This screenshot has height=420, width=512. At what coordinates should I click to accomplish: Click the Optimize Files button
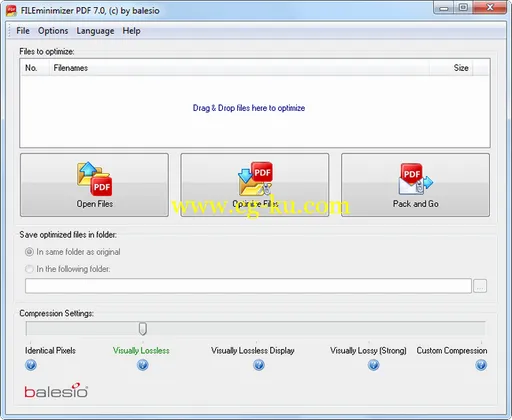(255, 185)
